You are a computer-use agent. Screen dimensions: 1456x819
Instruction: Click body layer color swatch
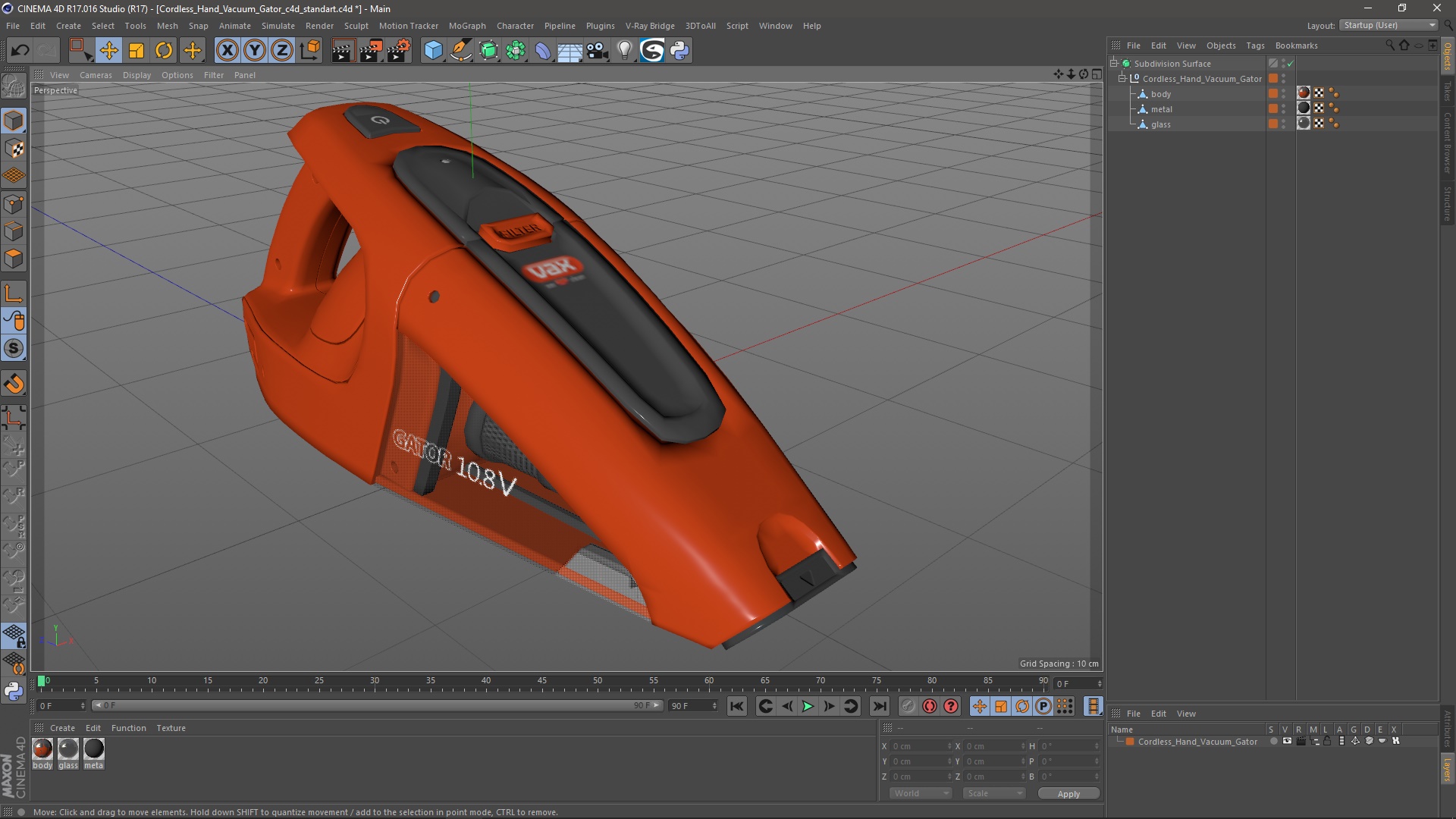click(x=1273, y=93)
